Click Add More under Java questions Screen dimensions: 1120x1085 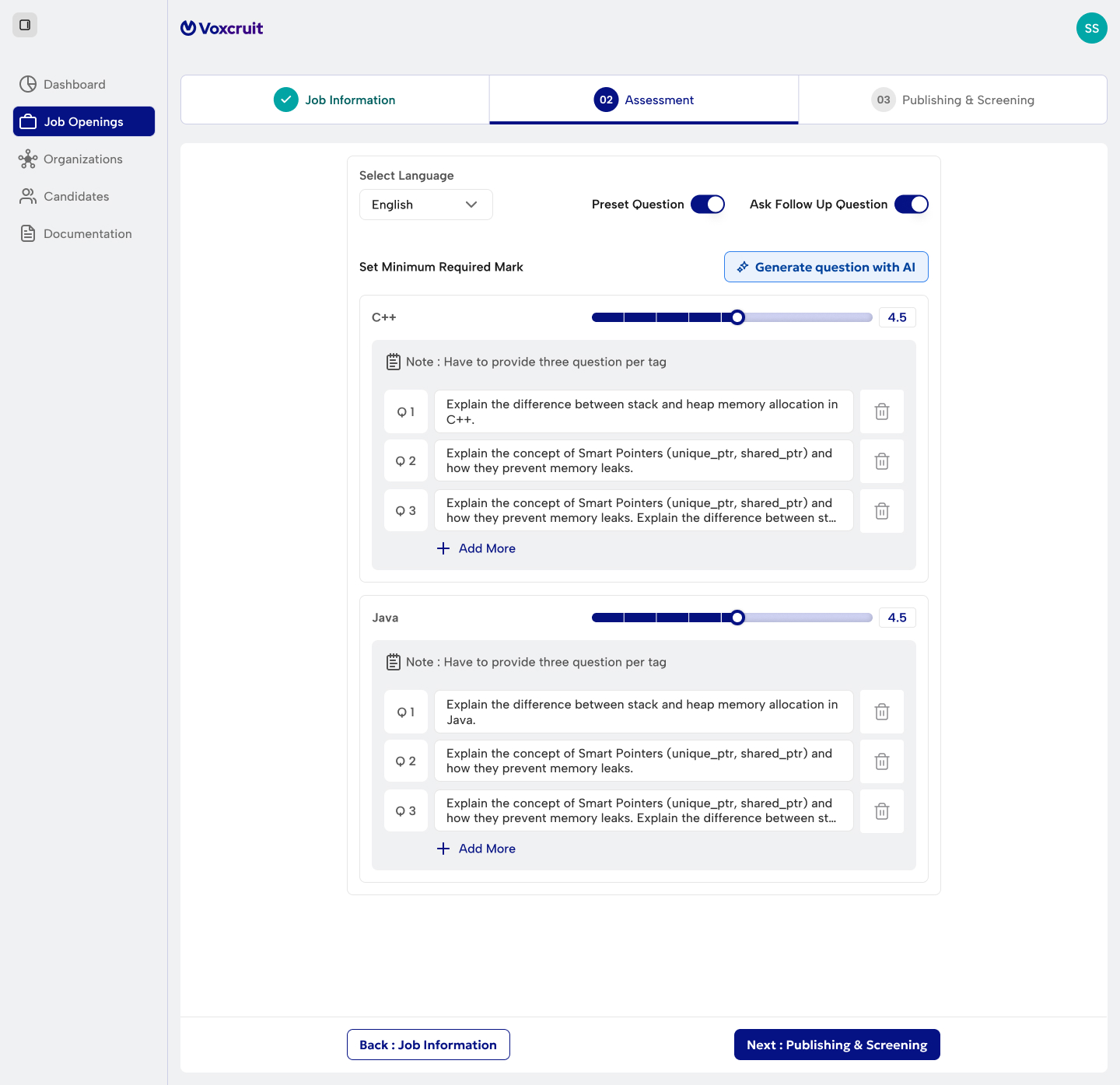click(476, 849)
